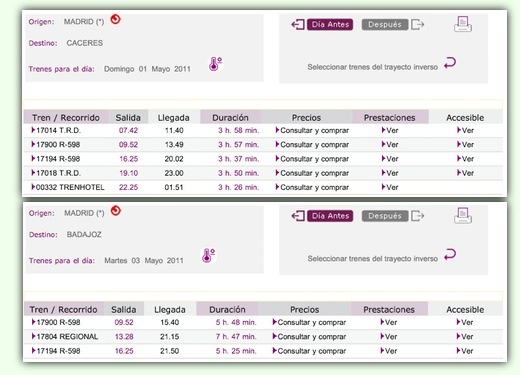View Prestaciones for train 00332 TRENHOTEL
Screen dimensions: 520x375
click(x=390, y=187)
